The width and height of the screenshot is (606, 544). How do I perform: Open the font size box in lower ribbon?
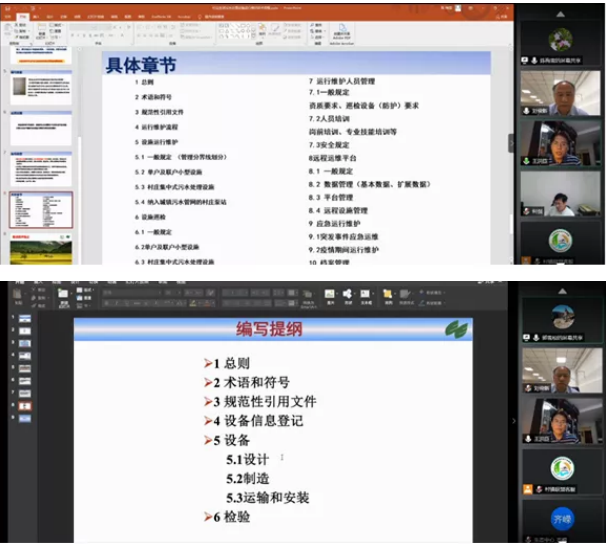tap(172, 293)
